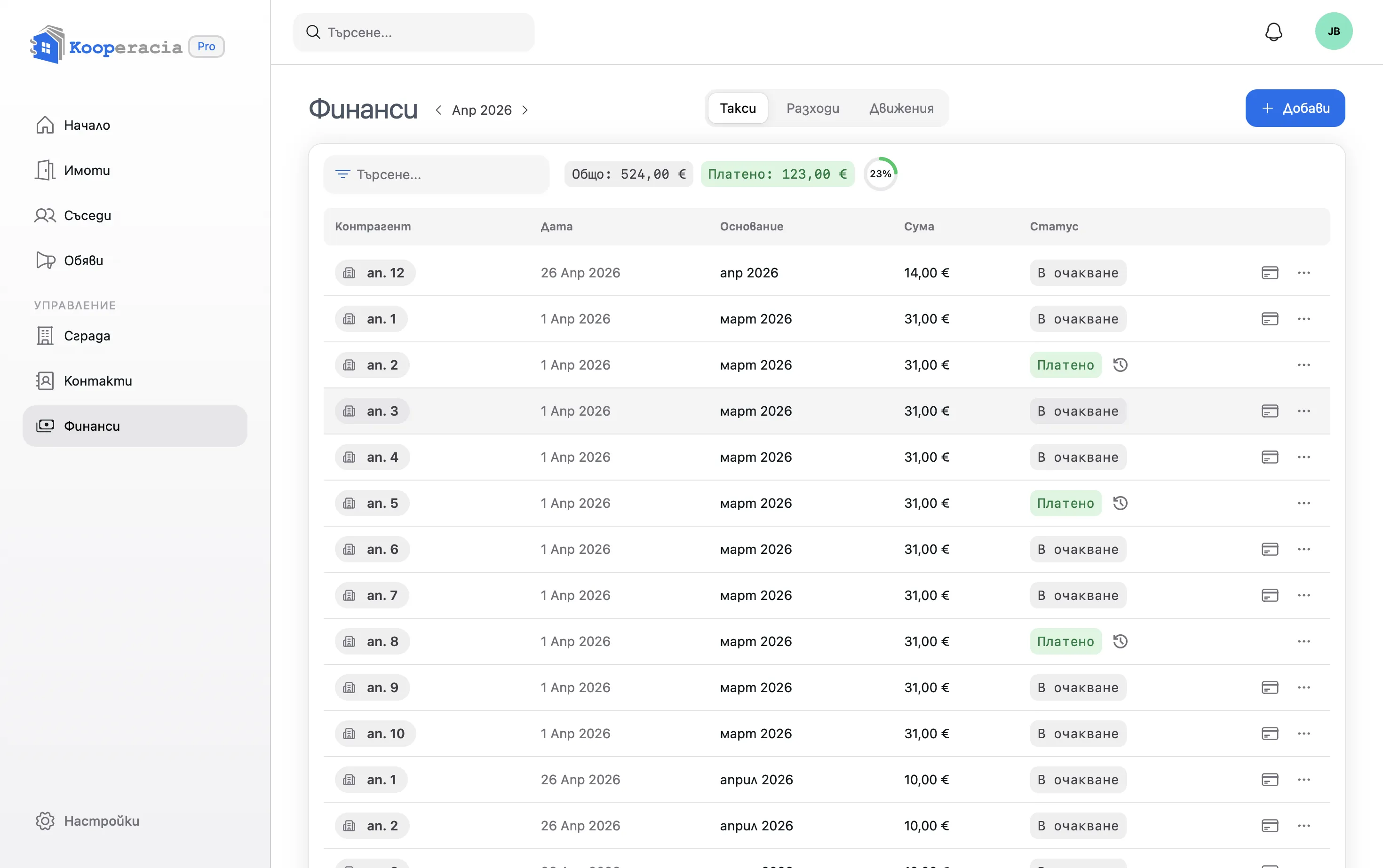
Task: Open the notifications bell
Action: (1273, 32)
